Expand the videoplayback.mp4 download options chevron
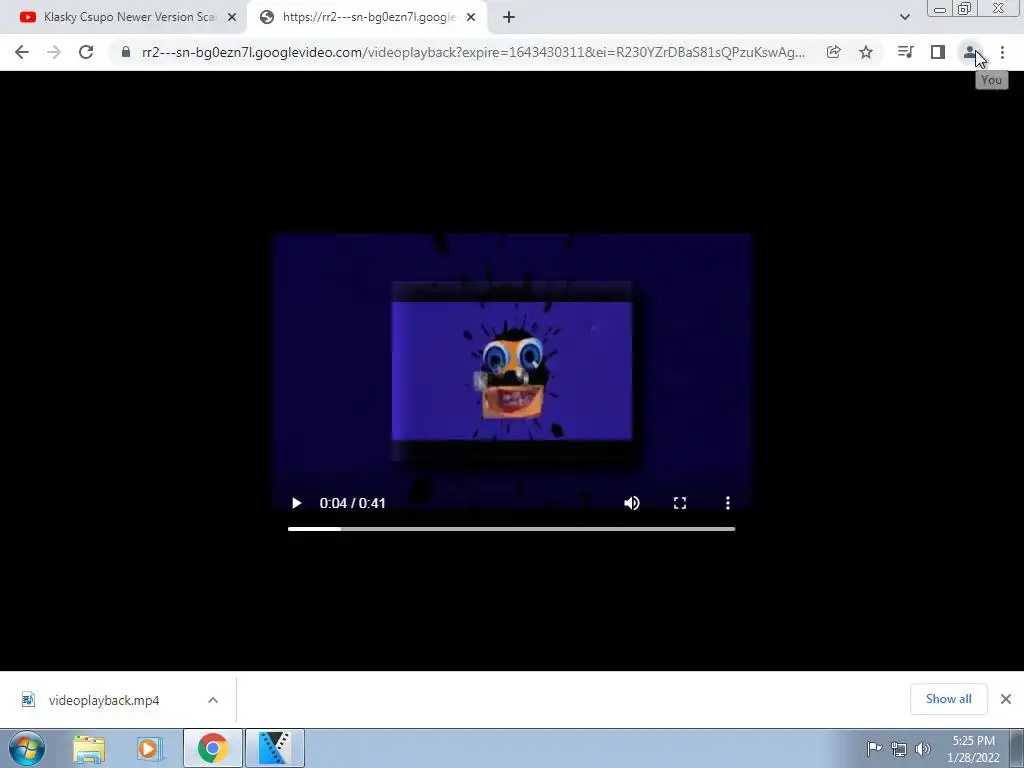This screenshot has height=768, width=1024. pos(213,700)
